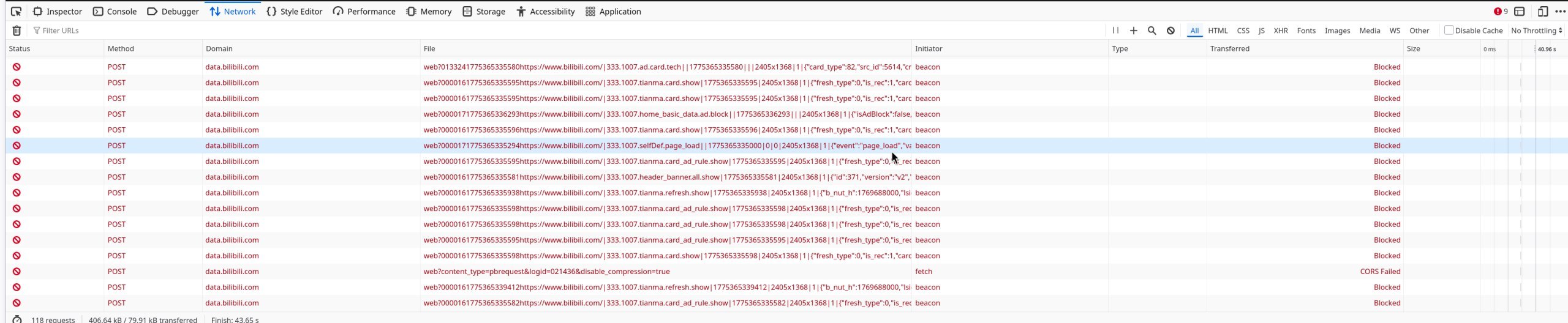Click the plus icon to add request
This screenshot has height=323, width=1568.
(x=1133, y=31)
